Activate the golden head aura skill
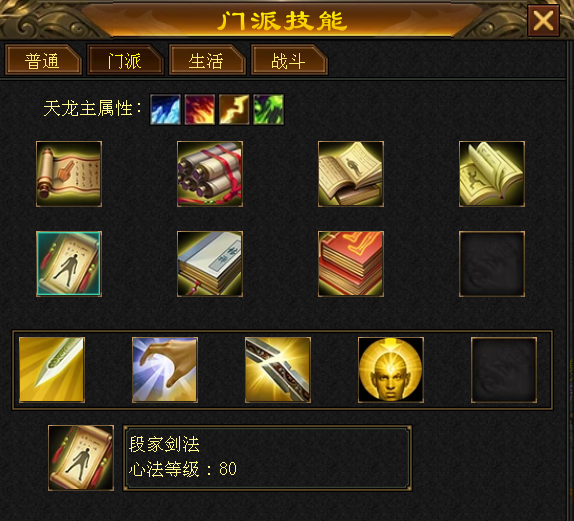The height and width of the screenshot is (521, 574). tap(391, 370)
